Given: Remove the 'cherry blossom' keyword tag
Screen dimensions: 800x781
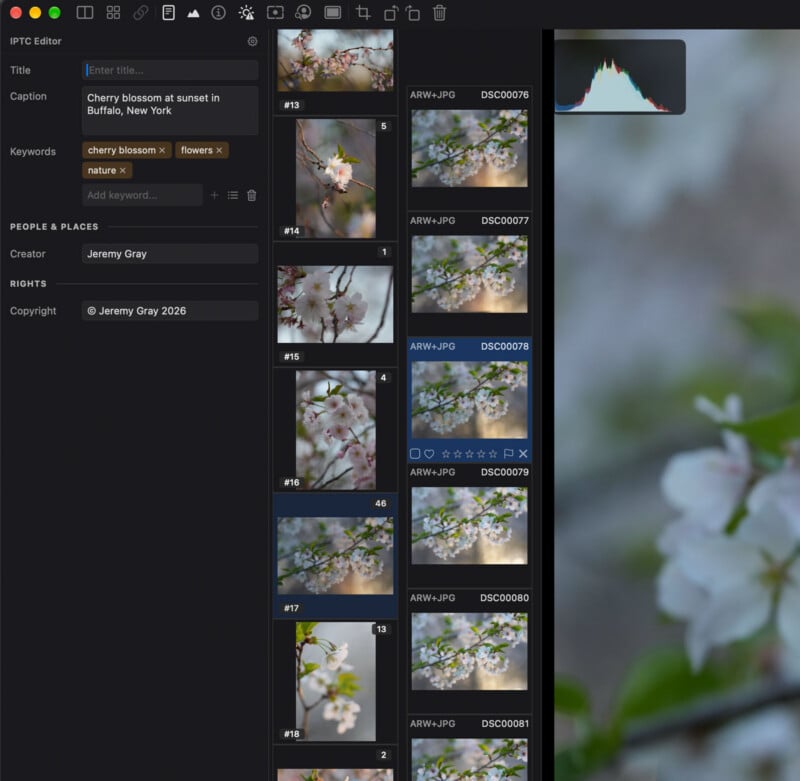Looking at the screenshot, I should tap(162, 150).
